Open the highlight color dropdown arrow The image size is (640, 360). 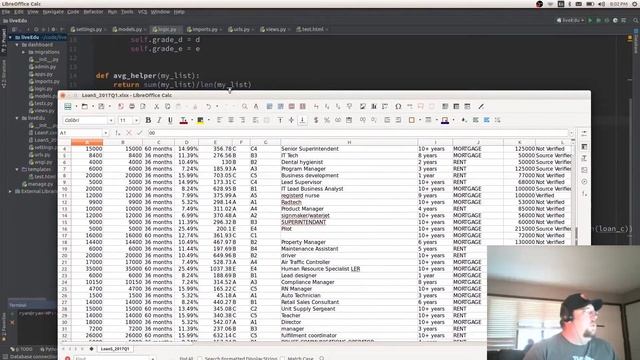(209, 120)
